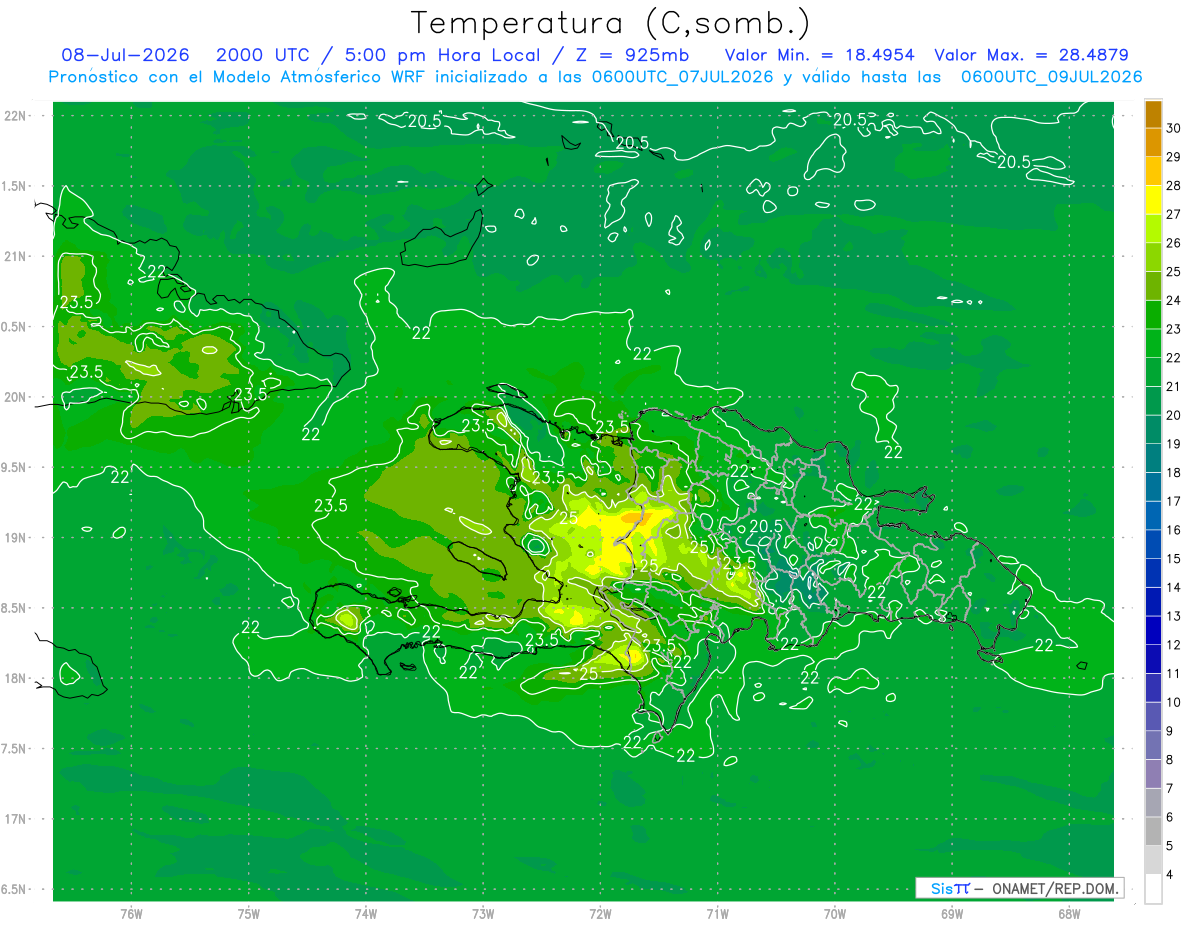Click the "2000 UTC" time text
1200x927 pixels.
[263, 56]
